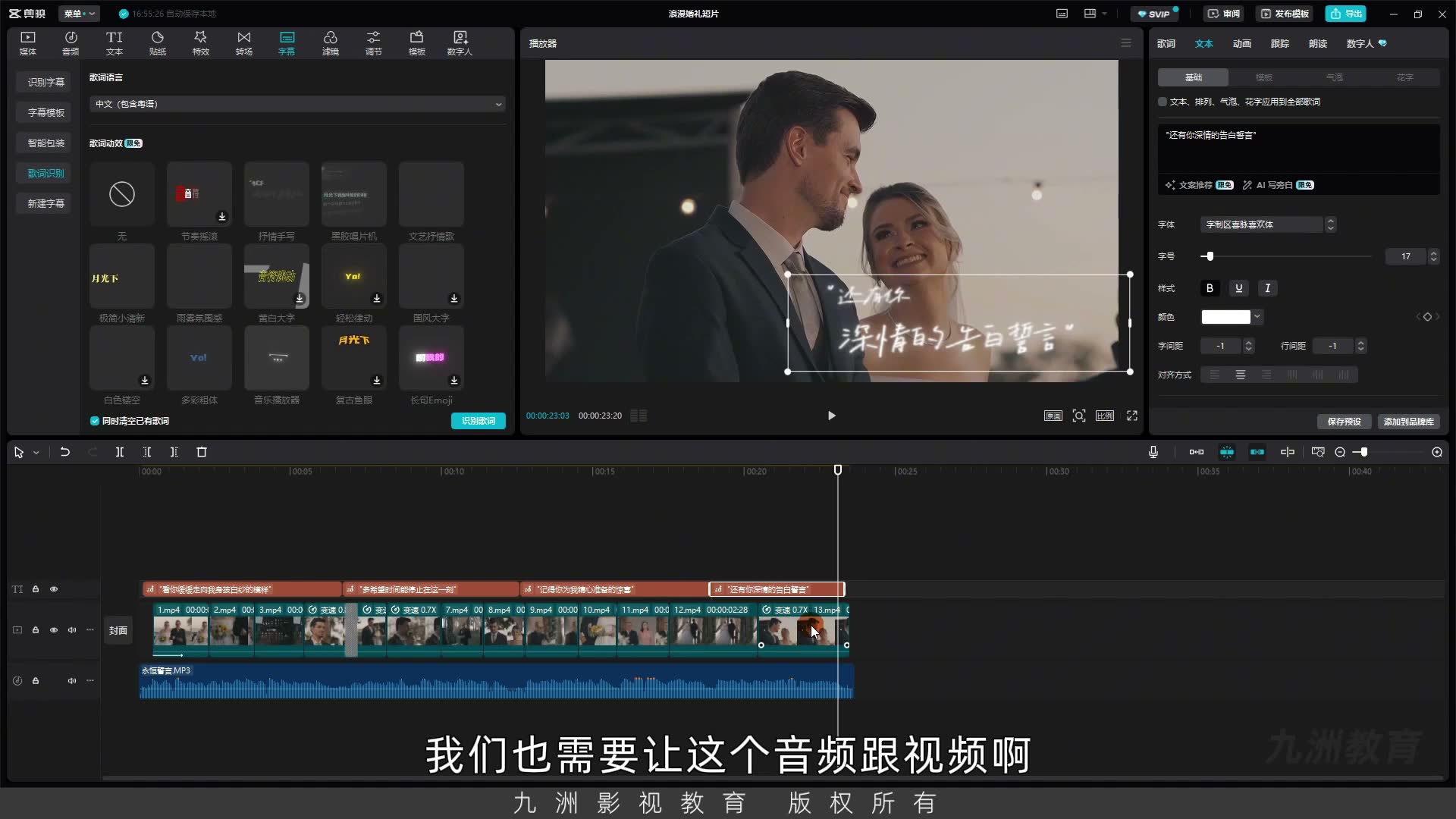Open 歌词语言 dropdown 中文 (包含粤语)
This screenshot has height=819, width=1456.
click(297, 104)
